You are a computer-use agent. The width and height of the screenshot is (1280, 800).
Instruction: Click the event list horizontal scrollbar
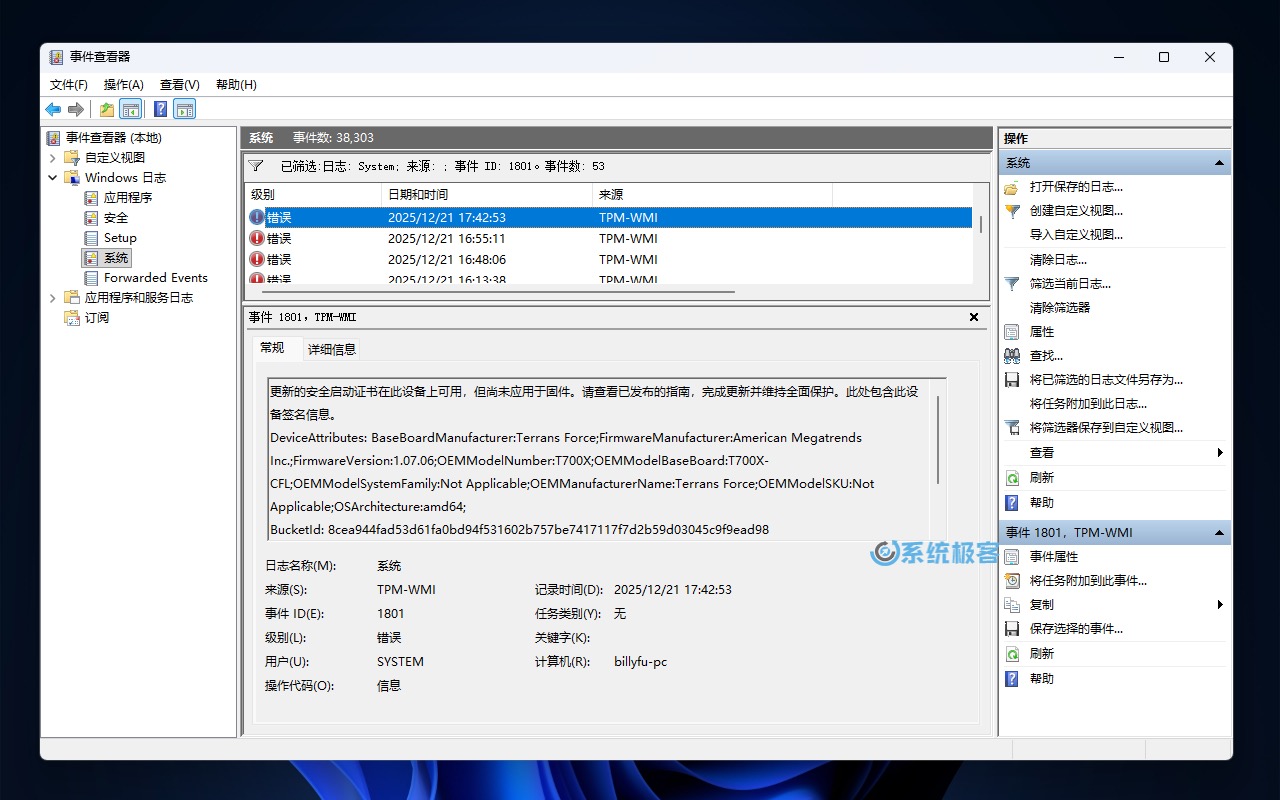500,292
